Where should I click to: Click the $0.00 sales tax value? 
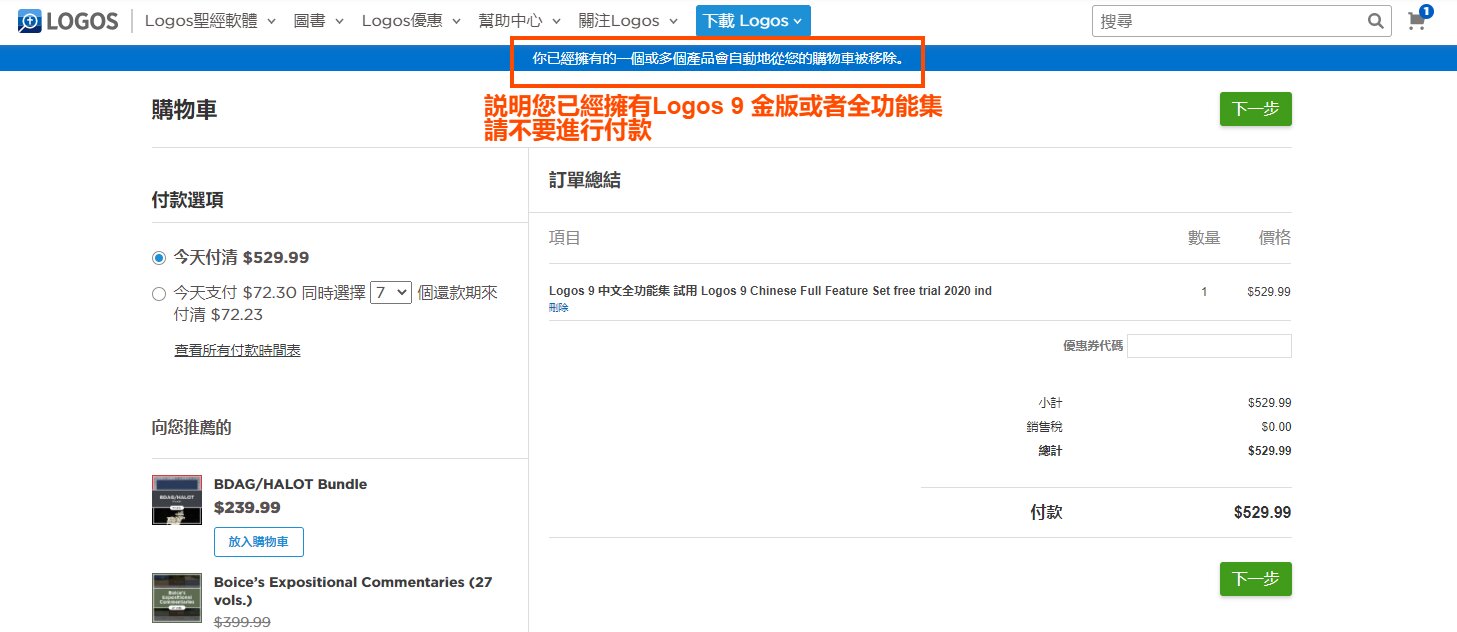coord(1276,427)
